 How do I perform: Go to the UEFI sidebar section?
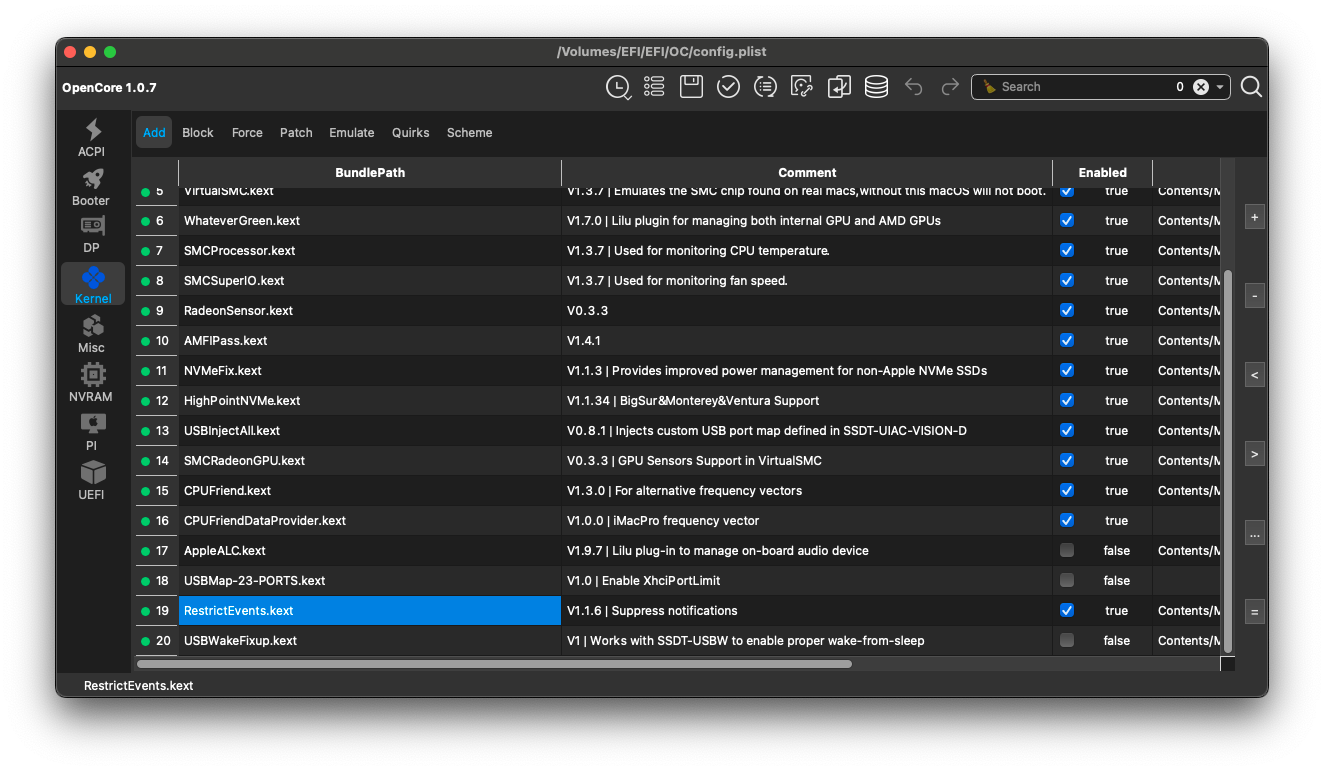click(x=92, y=480)
